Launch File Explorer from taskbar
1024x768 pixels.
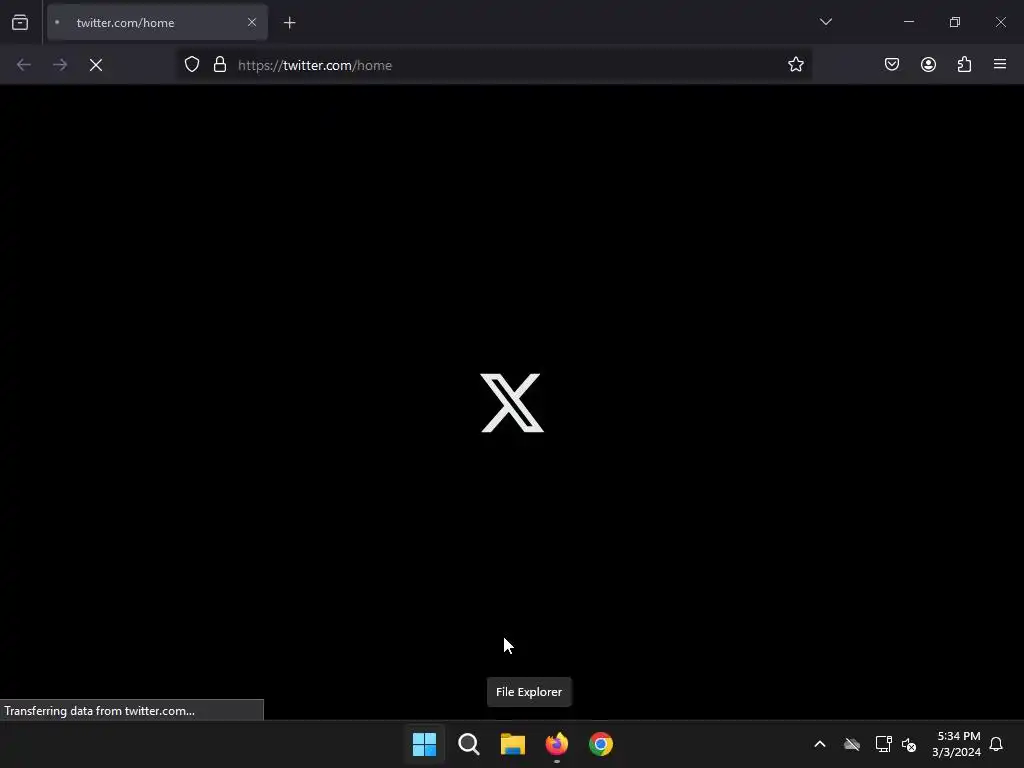pyautogui.click(x=513, y=744)
